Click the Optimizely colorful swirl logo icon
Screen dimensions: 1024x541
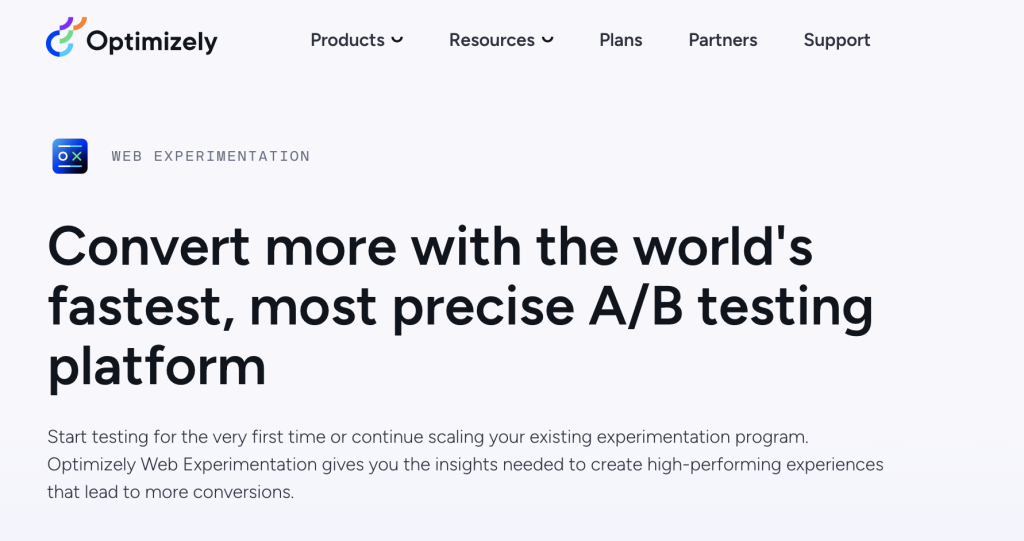pos(66,37)
